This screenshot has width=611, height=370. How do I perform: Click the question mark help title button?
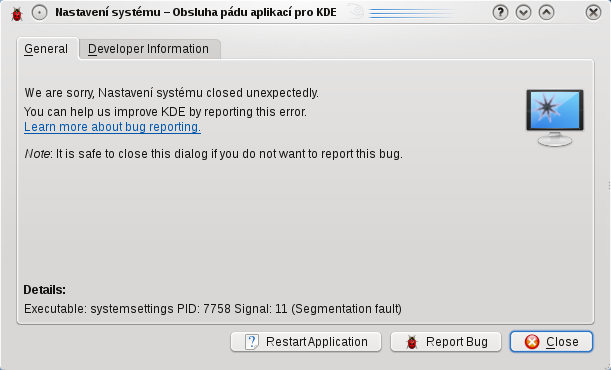click(500, 12)
